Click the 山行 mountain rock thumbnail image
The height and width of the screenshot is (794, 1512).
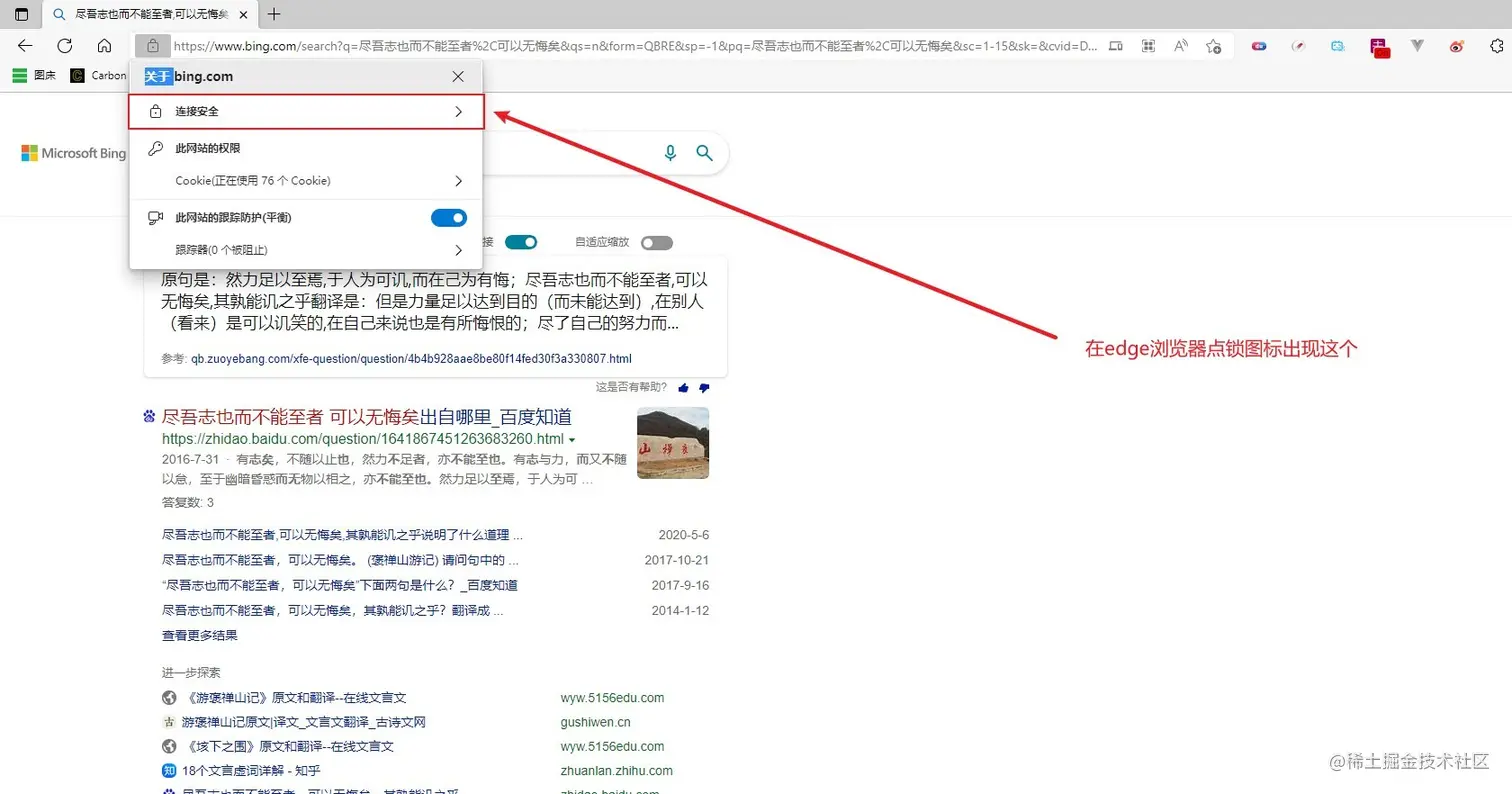coord(673,444)
